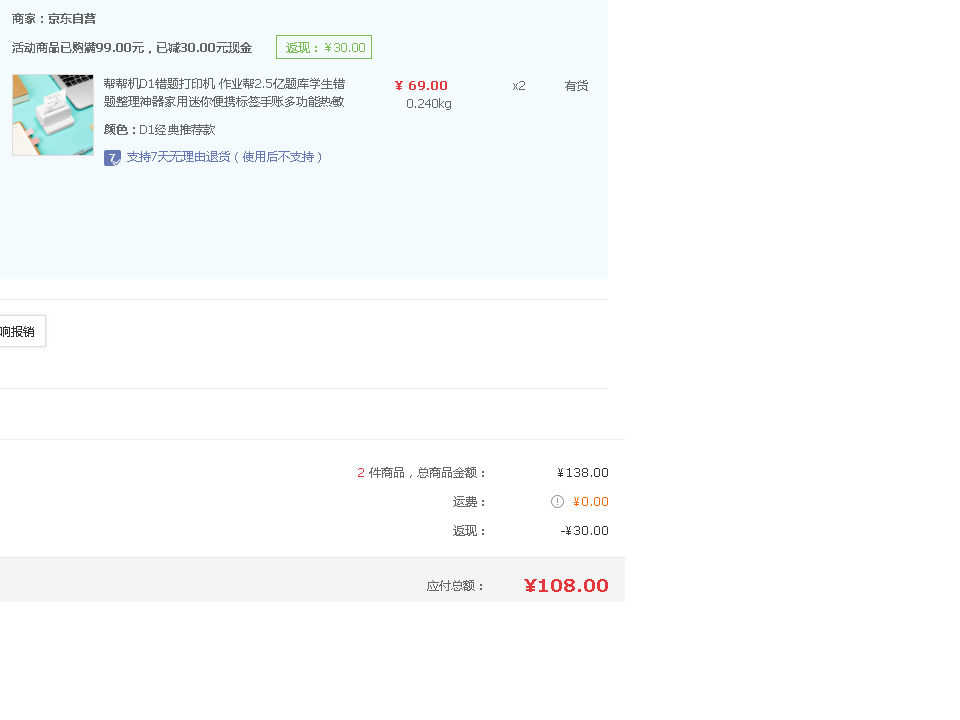The image size is (960, 720).
Task: Select the 应付总额 label
Action: (456, 586)
